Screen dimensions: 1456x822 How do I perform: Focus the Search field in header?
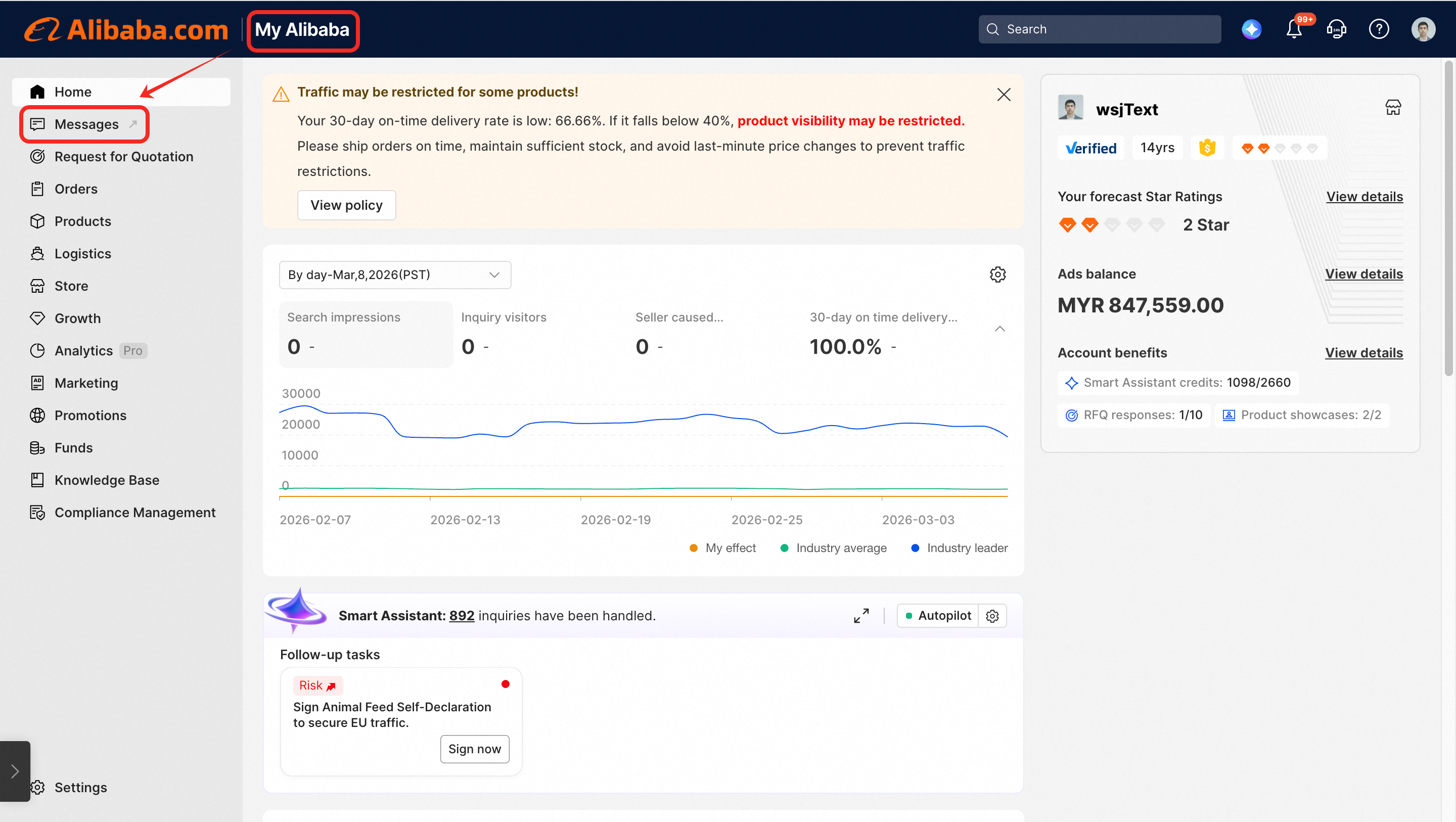(1100, 29)
